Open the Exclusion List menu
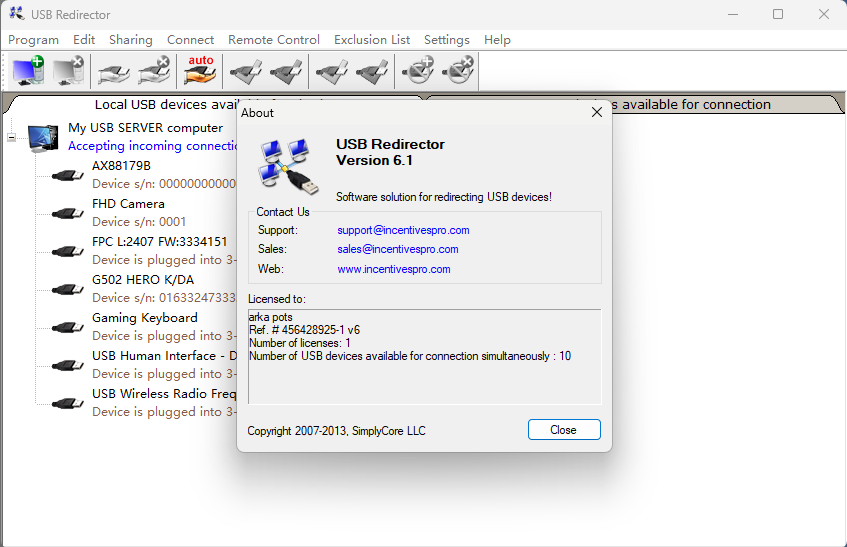The height and width of the screenshot is (547, 847). 372,40
